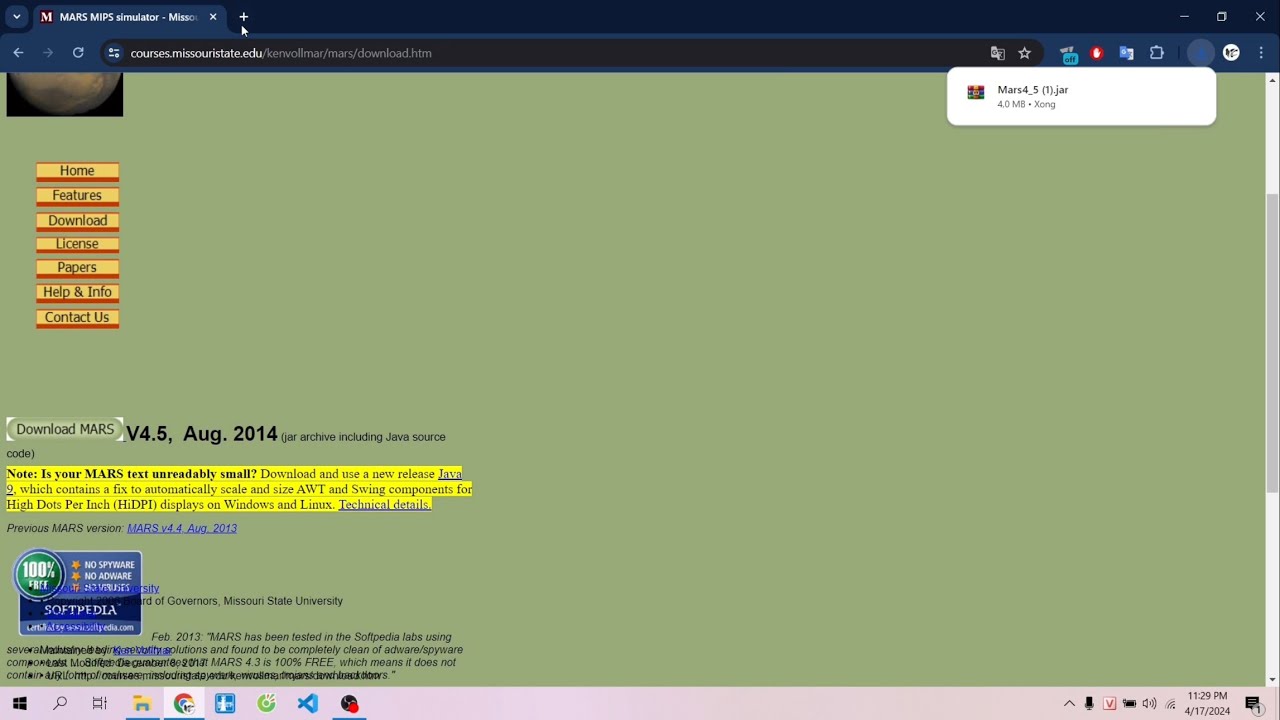
Task: Click the Mars4_5 jar file icon
Action: [x=976, y=92]
